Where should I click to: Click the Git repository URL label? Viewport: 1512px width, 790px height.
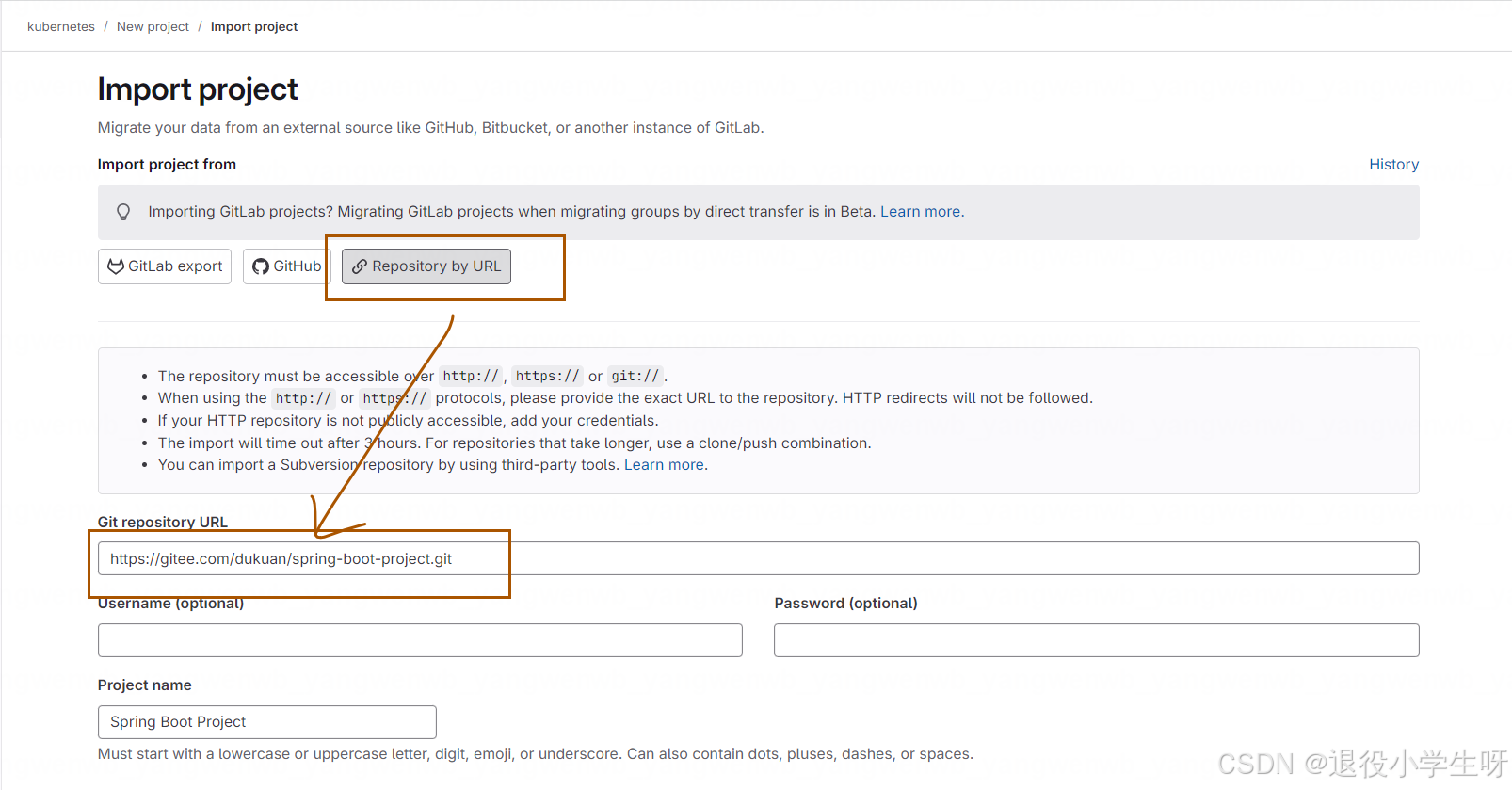point(163,522)
